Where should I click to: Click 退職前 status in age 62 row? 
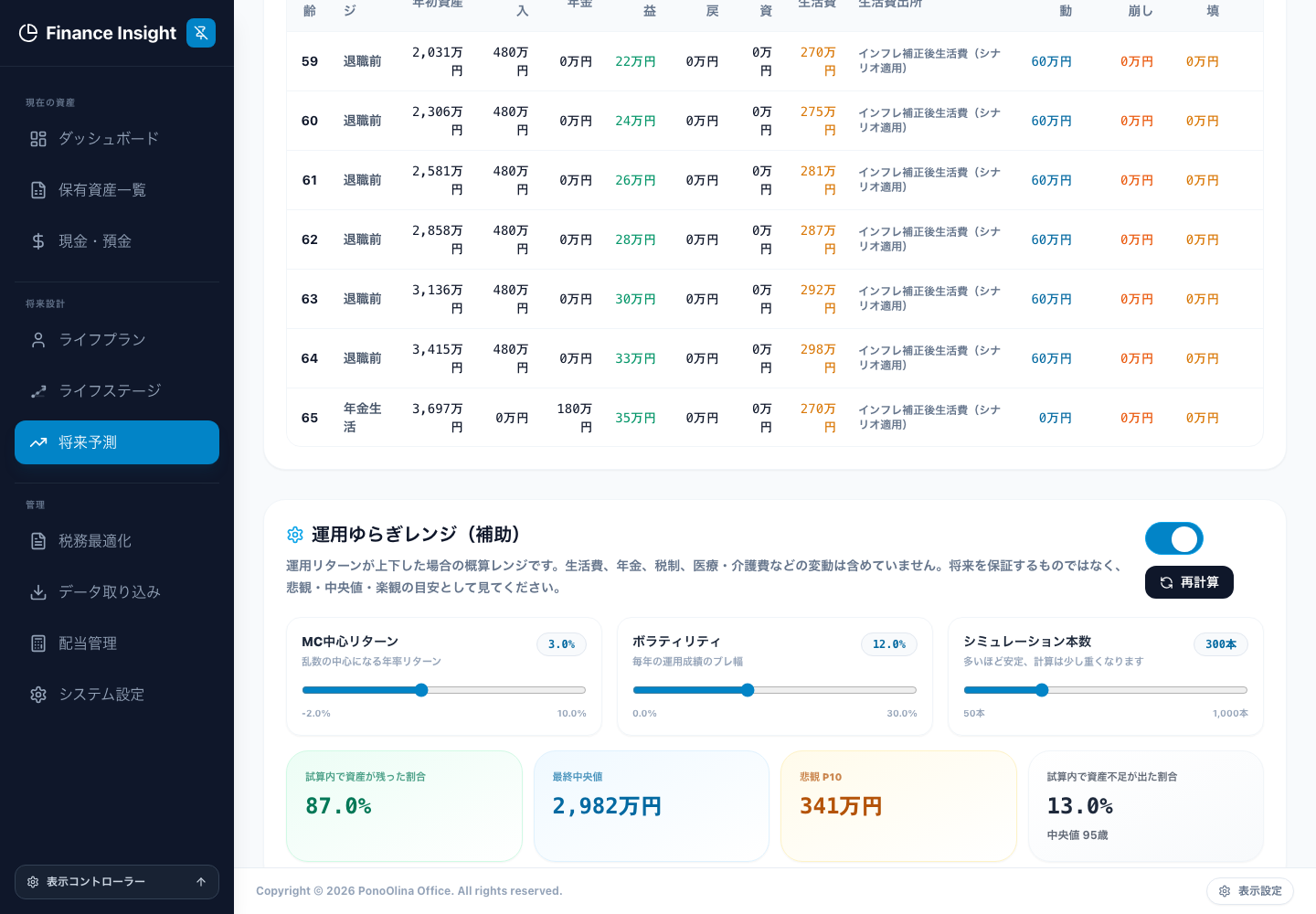tap(363, 239)
